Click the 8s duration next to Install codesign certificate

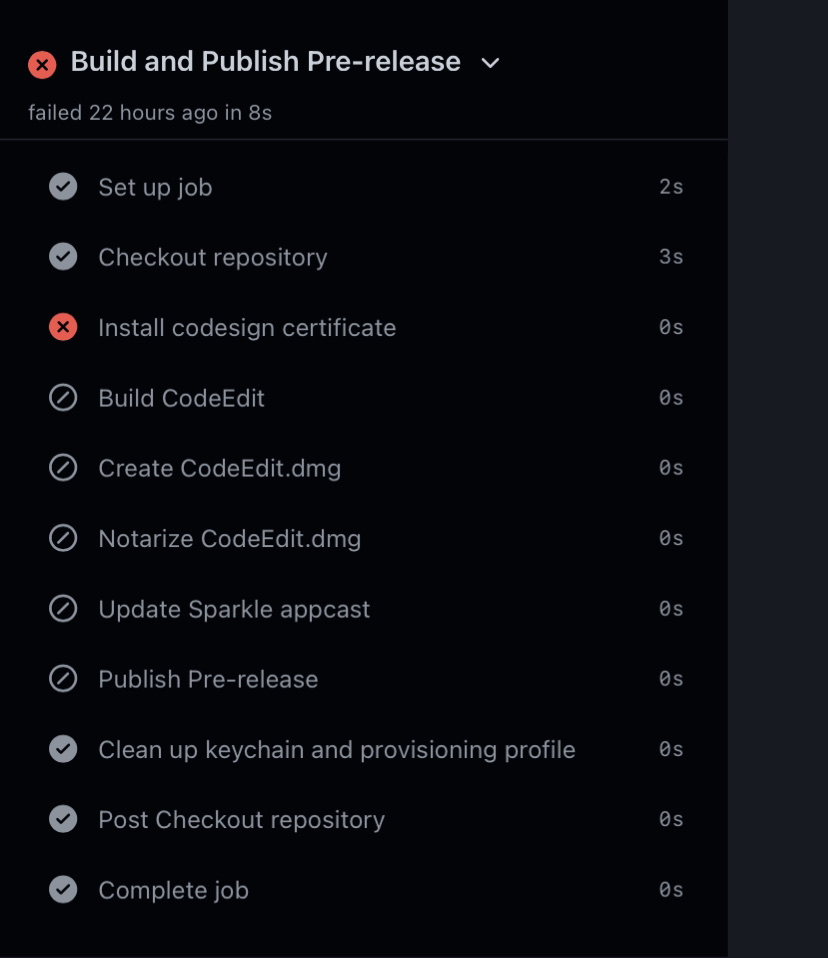point(672,327)
